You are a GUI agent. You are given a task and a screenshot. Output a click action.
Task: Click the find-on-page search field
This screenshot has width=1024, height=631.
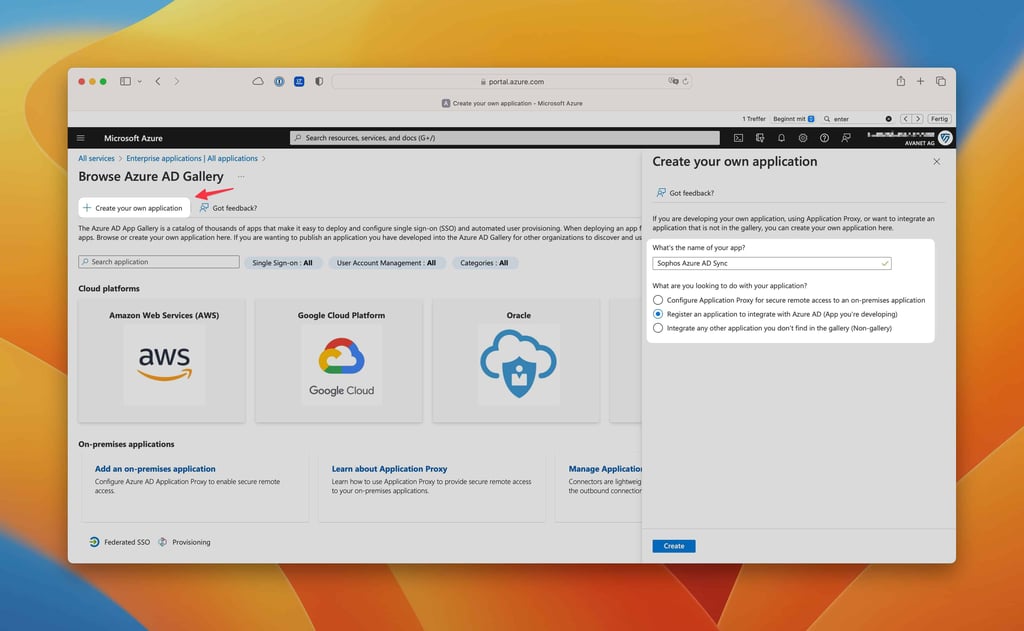[857, 119]
